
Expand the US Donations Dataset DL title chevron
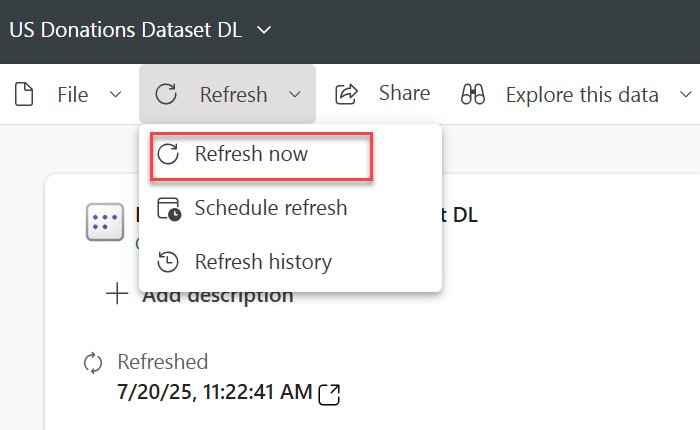[x=264, y=30]
